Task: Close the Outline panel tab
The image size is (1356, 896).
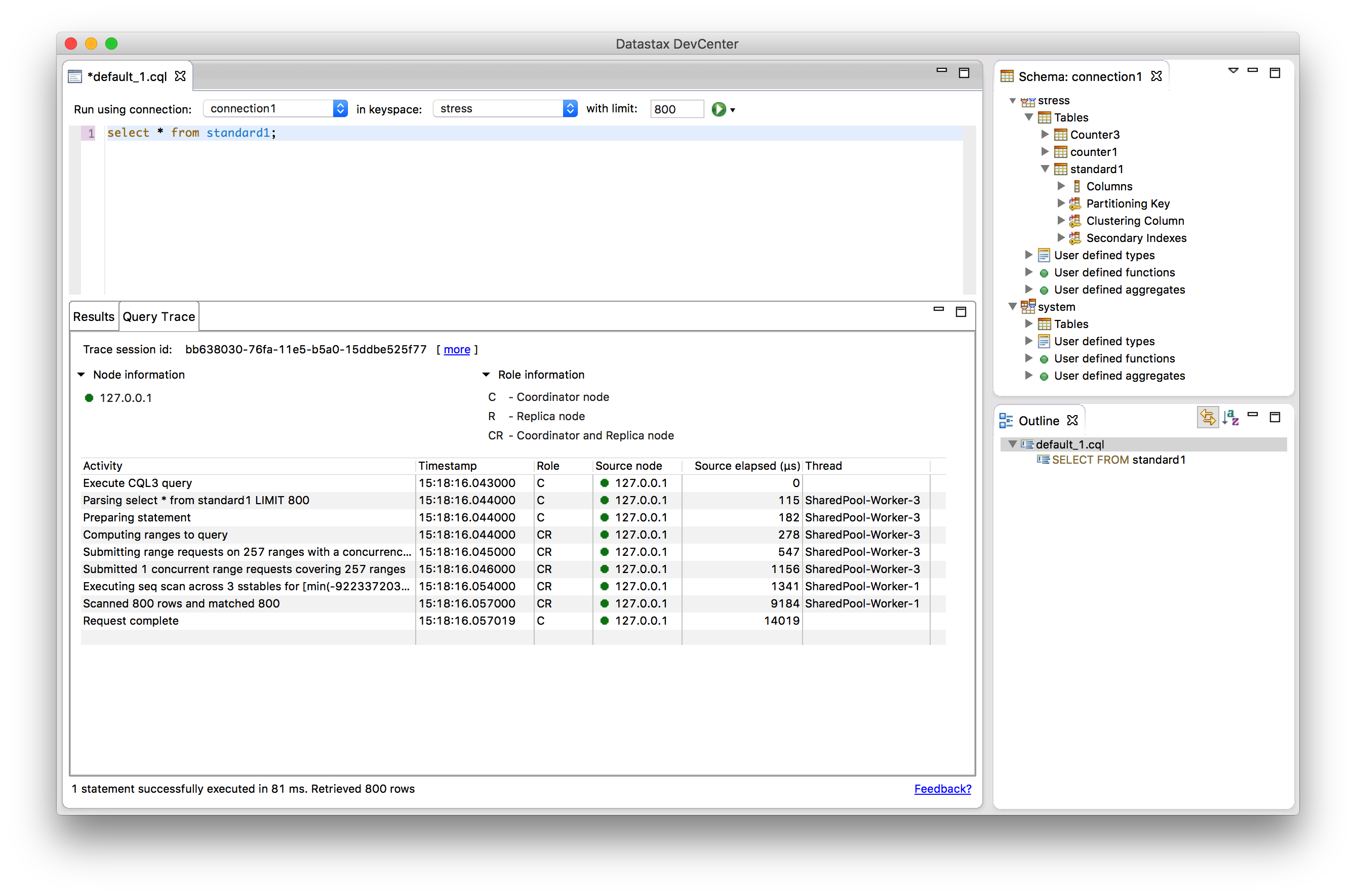Action: 1072,421
